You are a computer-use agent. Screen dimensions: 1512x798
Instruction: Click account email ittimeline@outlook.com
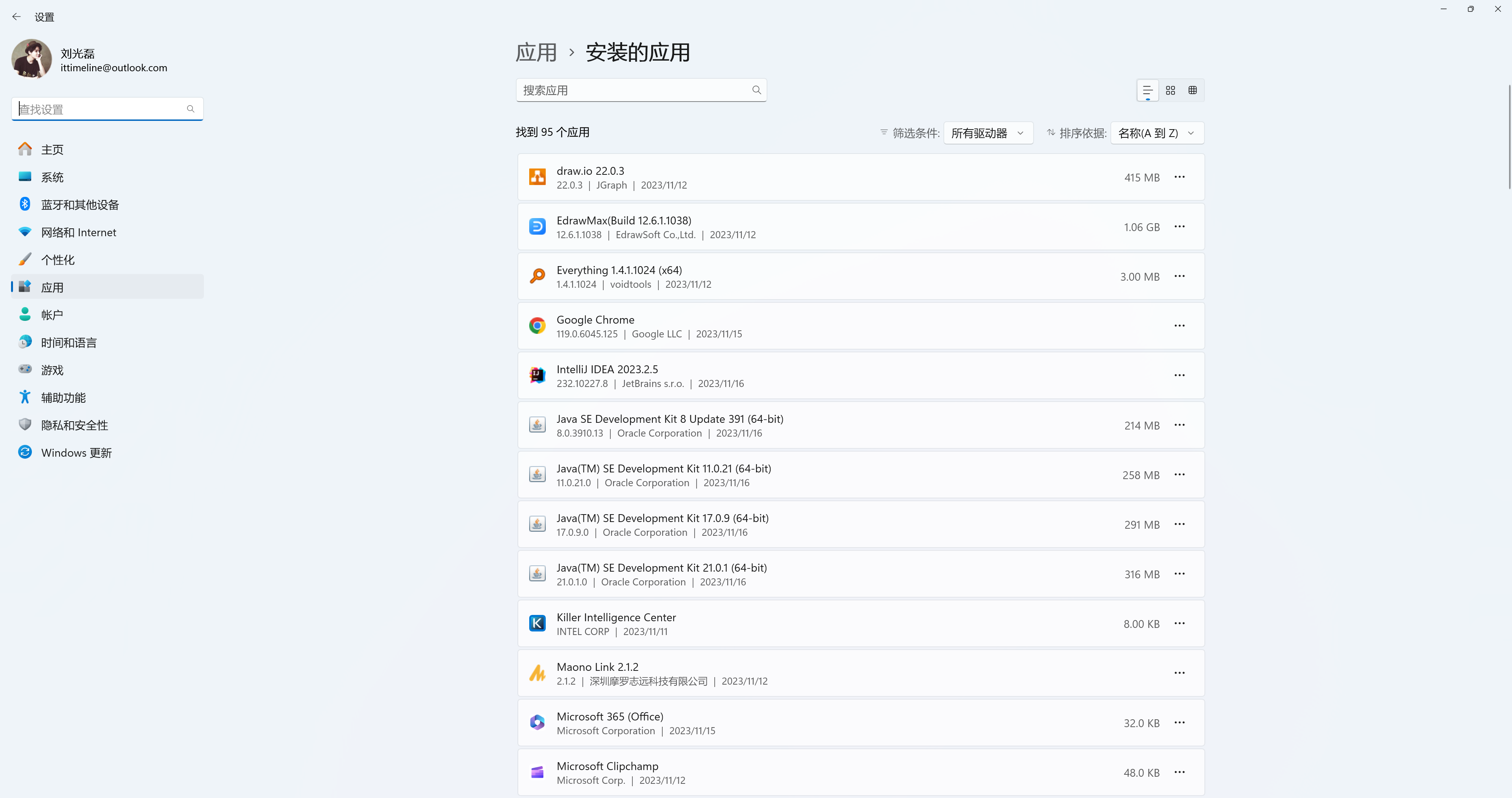coord(114,68)
